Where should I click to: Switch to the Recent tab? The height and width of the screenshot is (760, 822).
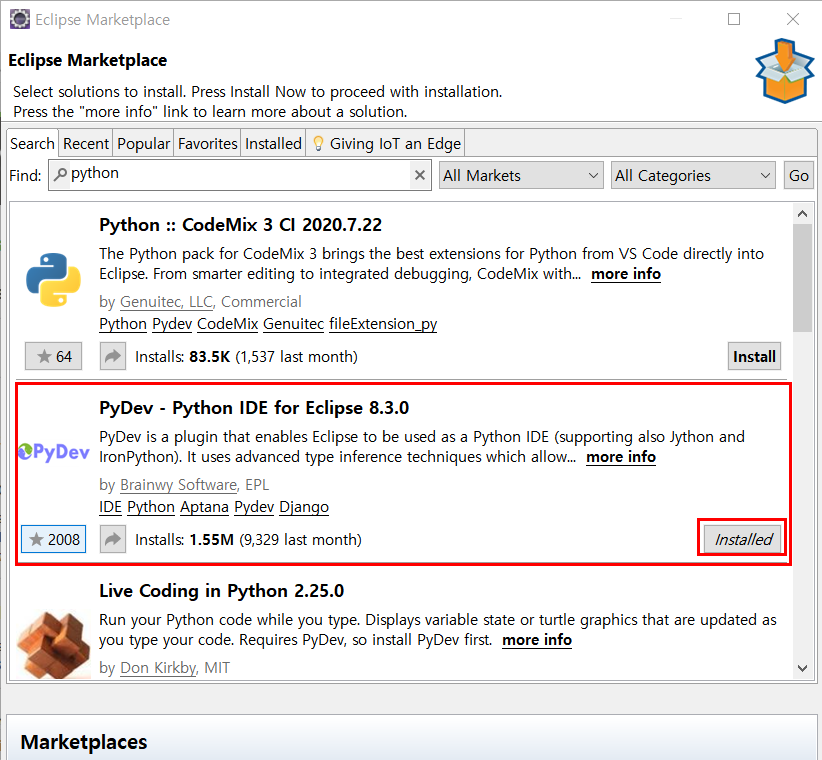click(x=86, y=144)
